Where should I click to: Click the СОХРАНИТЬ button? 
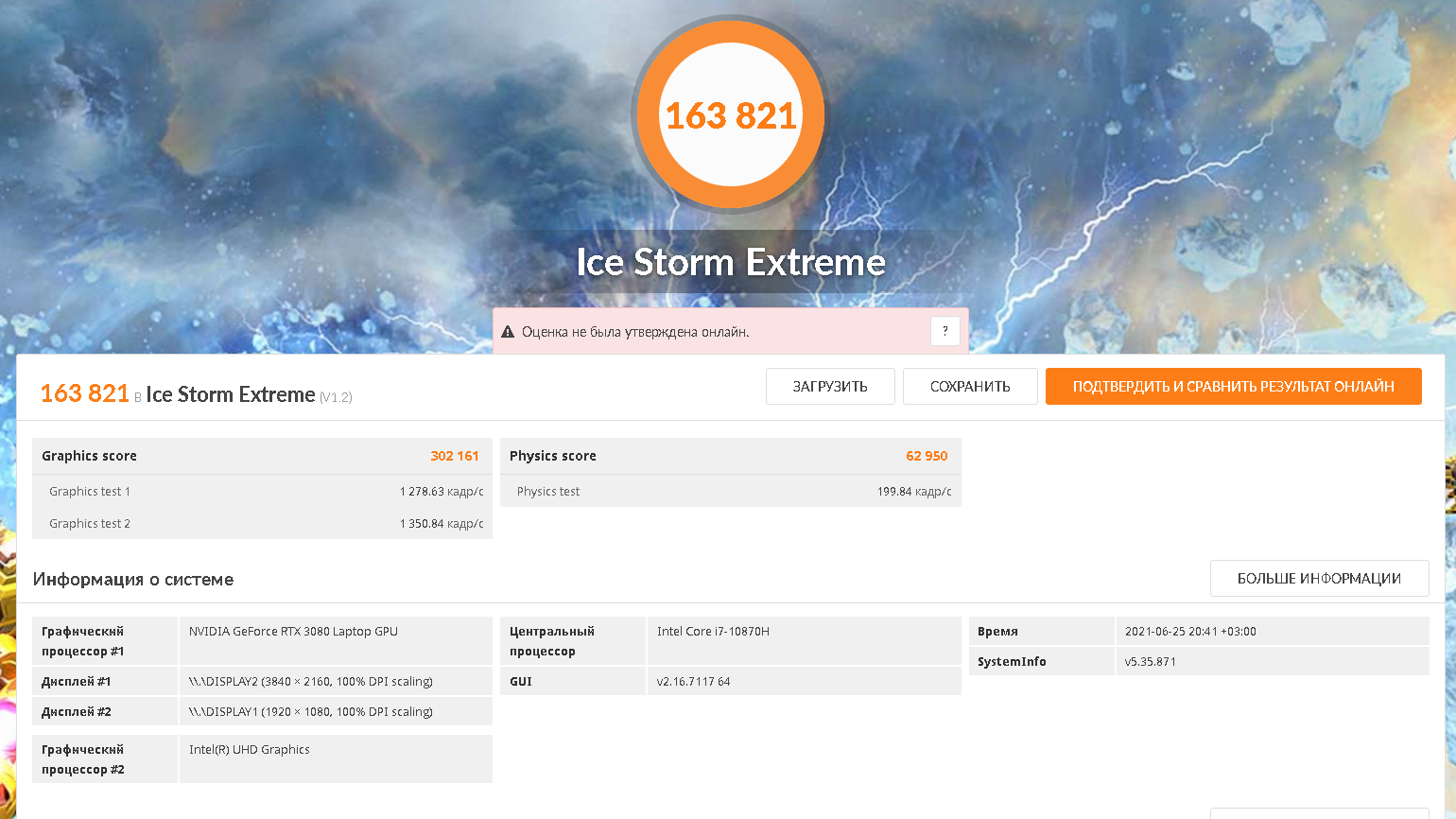(970, 386)
